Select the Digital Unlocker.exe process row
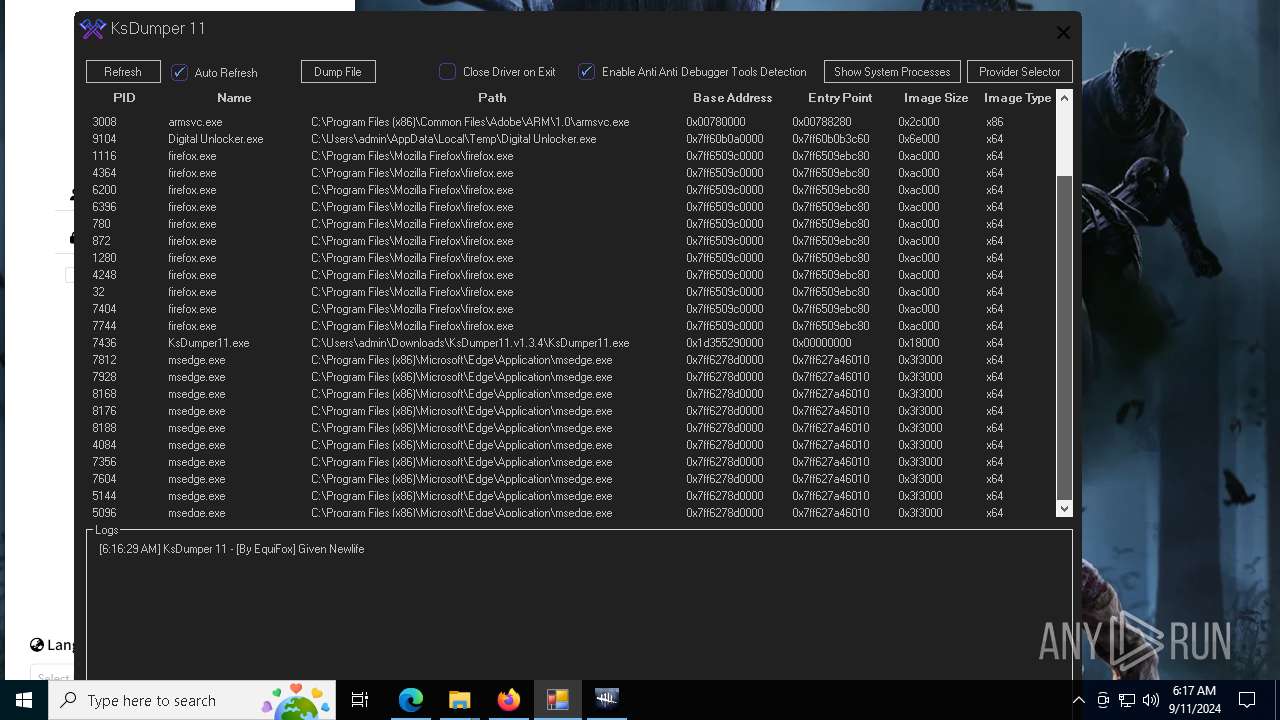1280x720 pixels. pyautogui.click(x=570, y=139)
